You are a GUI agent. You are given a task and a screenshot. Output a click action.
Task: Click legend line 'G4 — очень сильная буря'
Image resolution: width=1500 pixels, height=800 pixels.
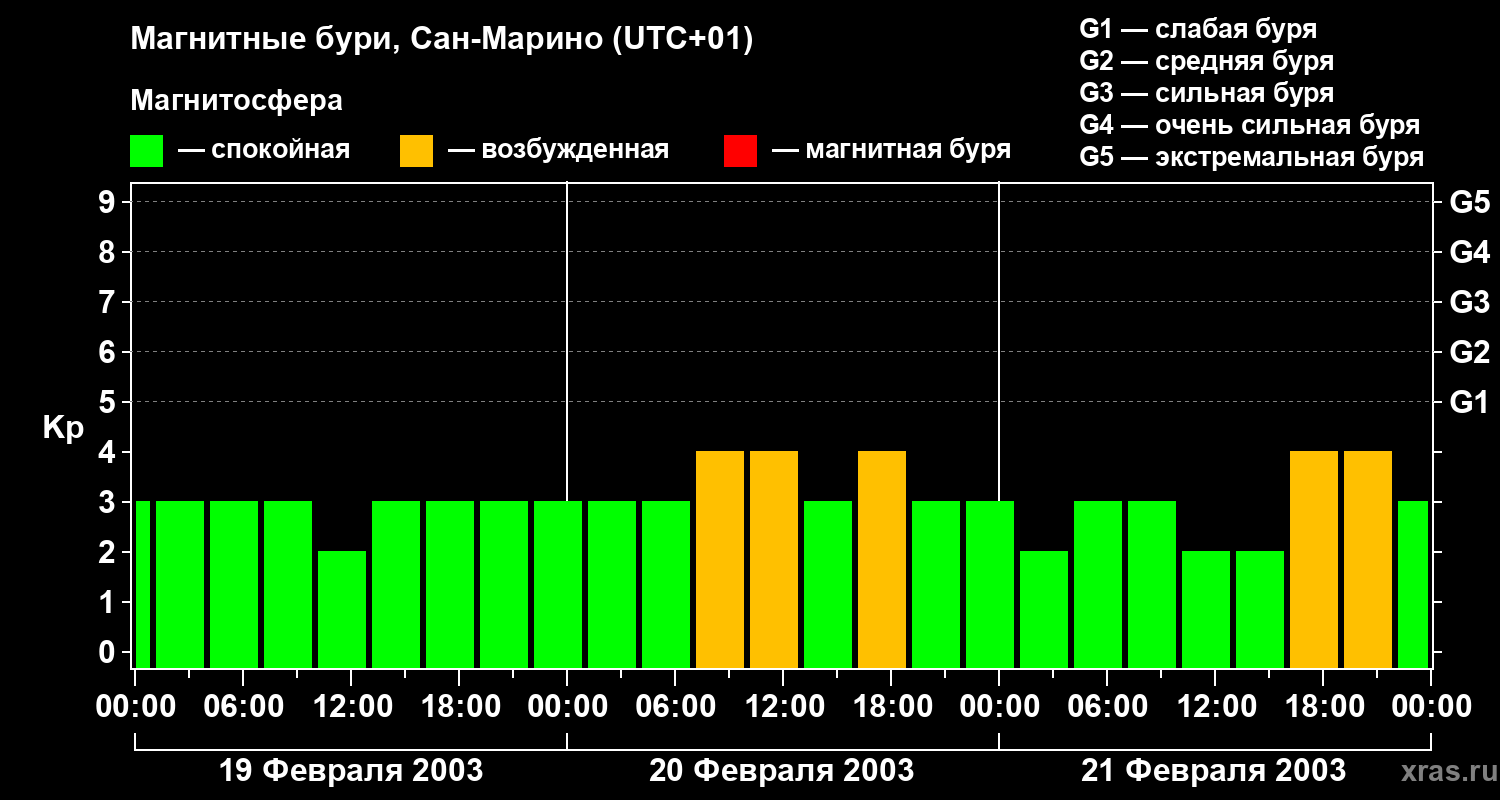tap(1250, 125)
